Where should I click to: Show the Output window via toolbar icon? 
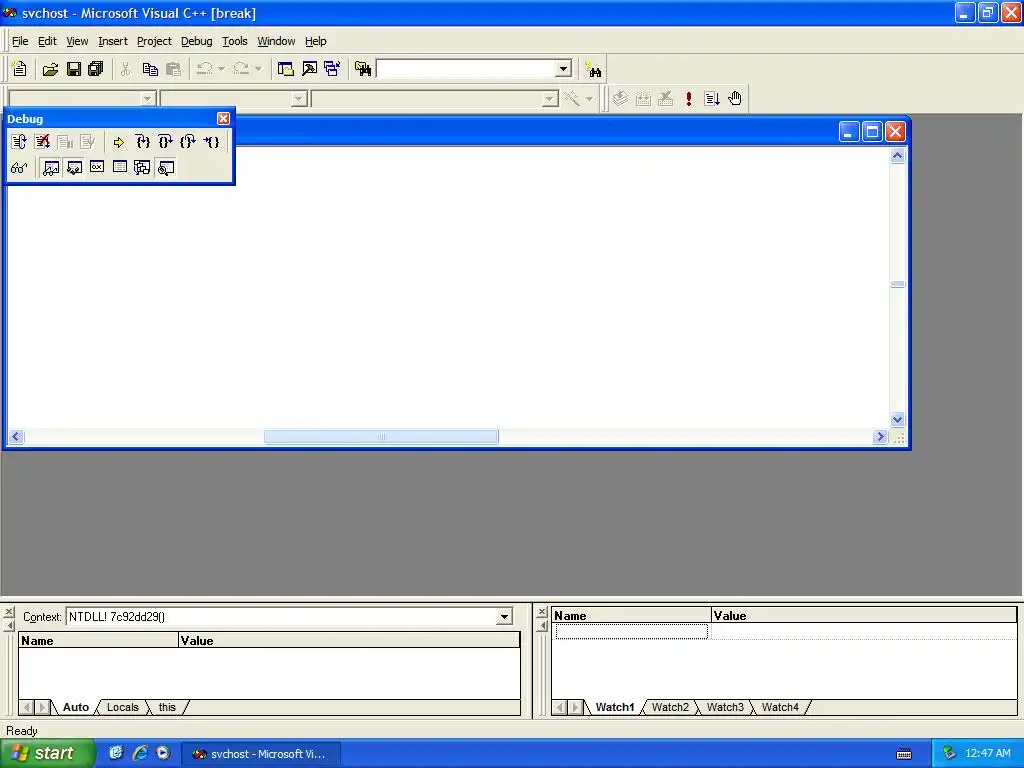click(x=309, y=69)
